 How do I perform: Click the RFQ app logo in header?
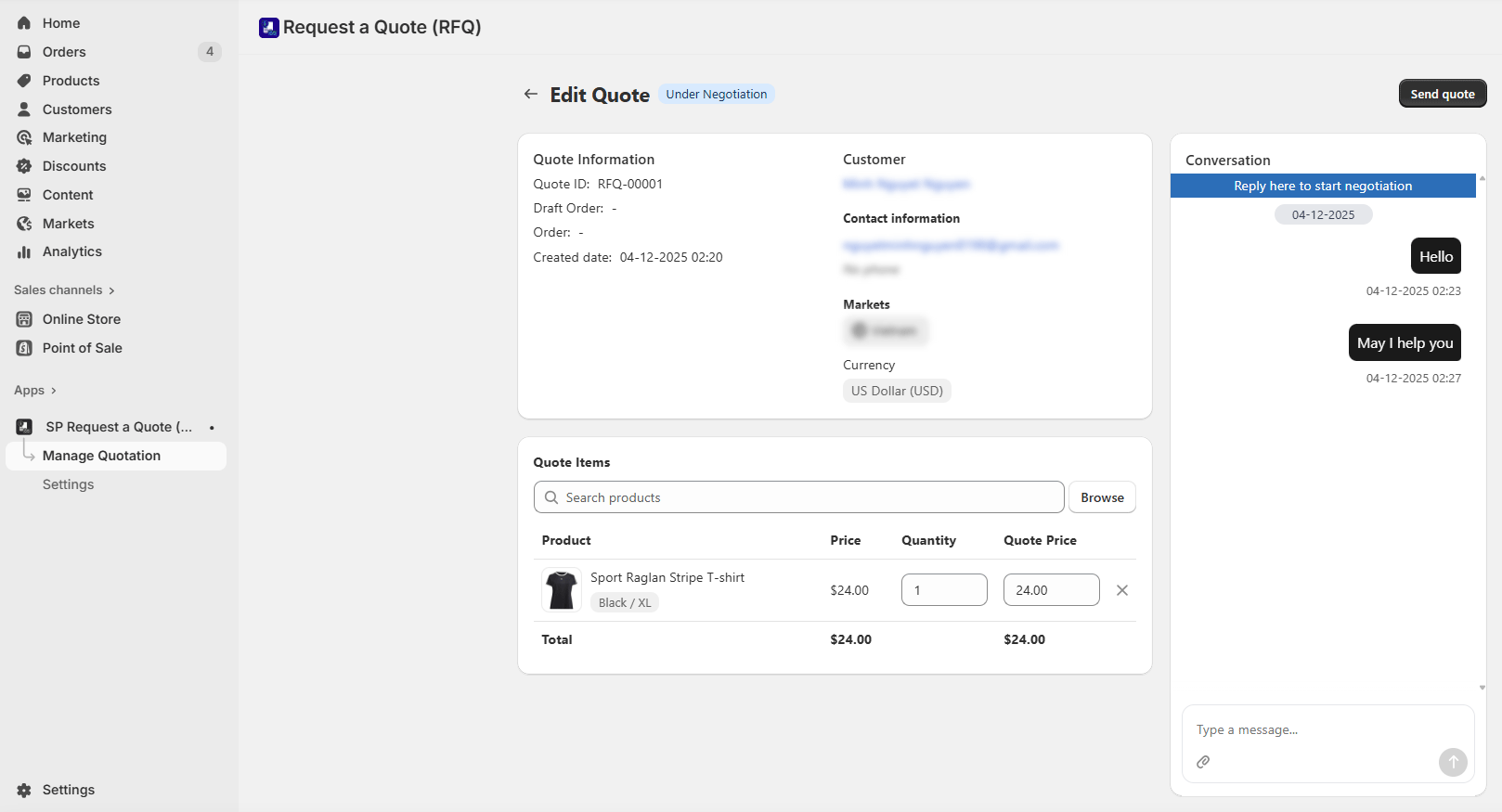[269, 28]
